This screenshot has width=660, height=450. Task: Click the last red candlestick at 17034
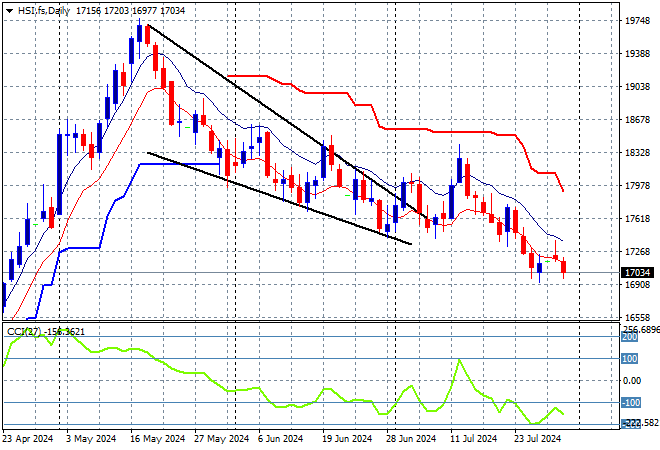click(564, 267)
